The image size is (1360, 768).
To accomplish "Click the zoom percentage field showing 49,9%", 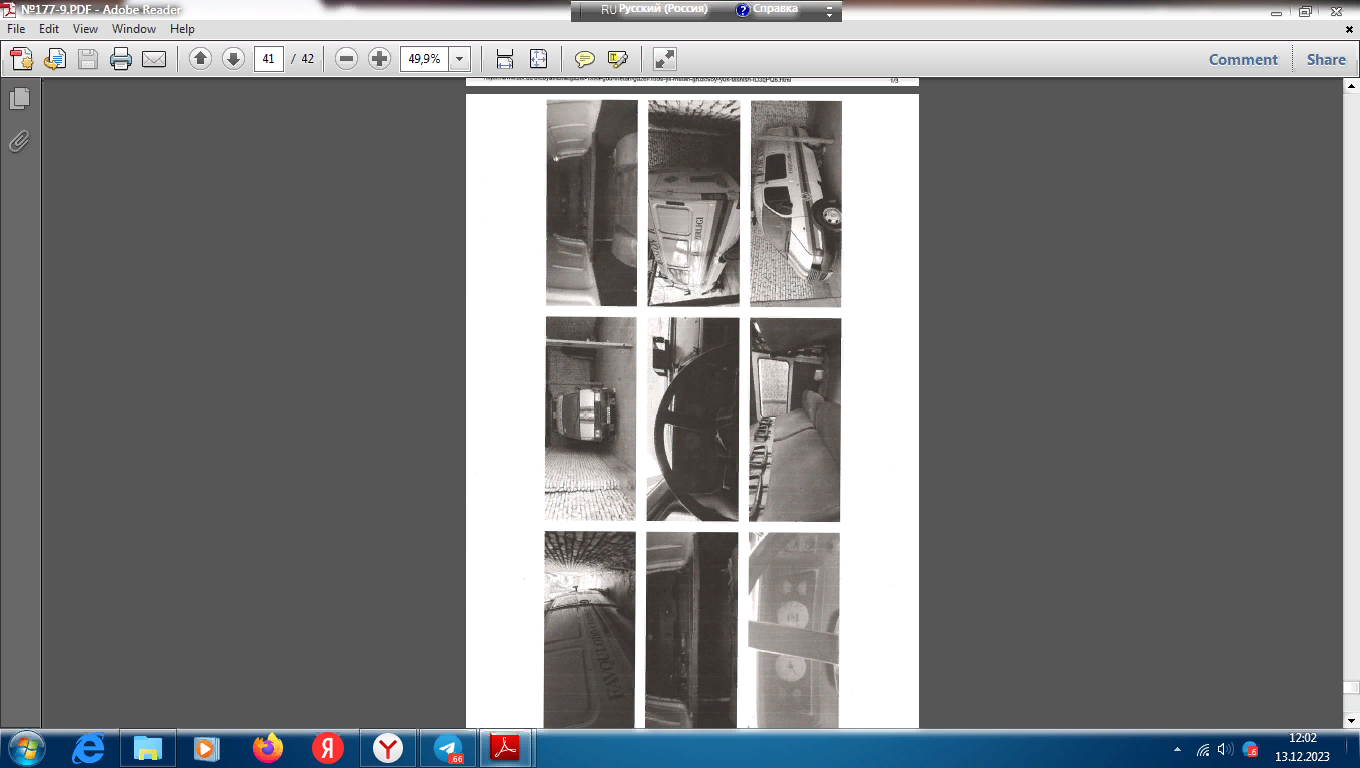I will [425, 59].
